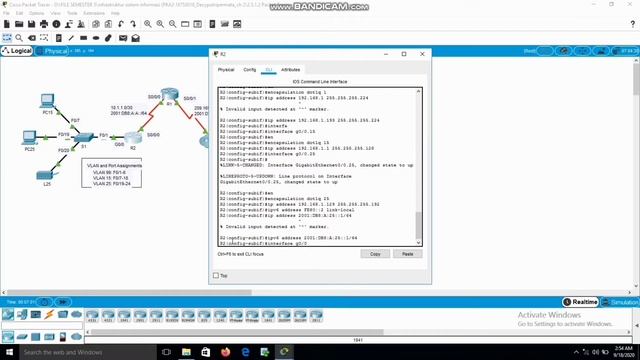Screen dimensions: 640x360
Task: Open the Edit menu
Action: (19, 13)
